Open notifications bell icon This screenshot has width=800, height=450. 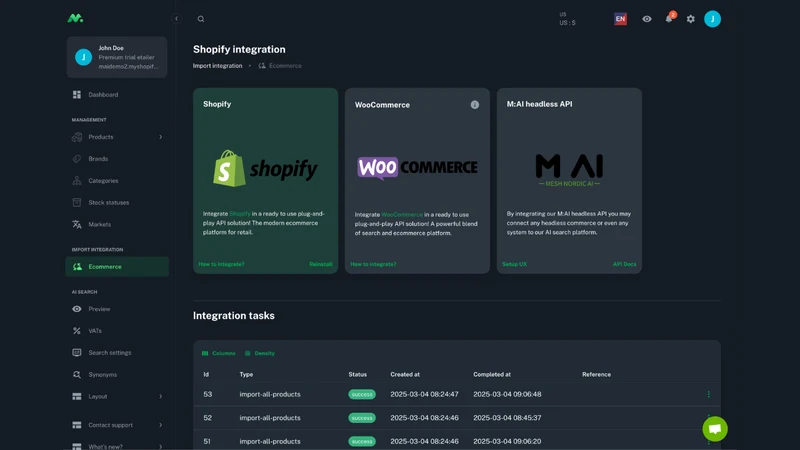(x=669, y=19)
